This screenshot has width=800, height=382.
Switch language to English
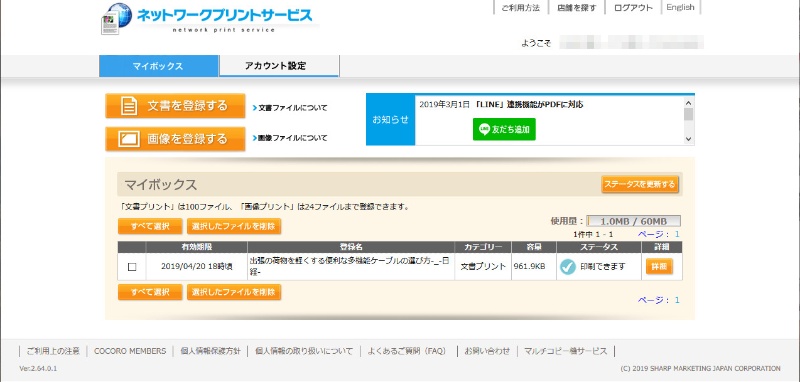click(680, 8)
